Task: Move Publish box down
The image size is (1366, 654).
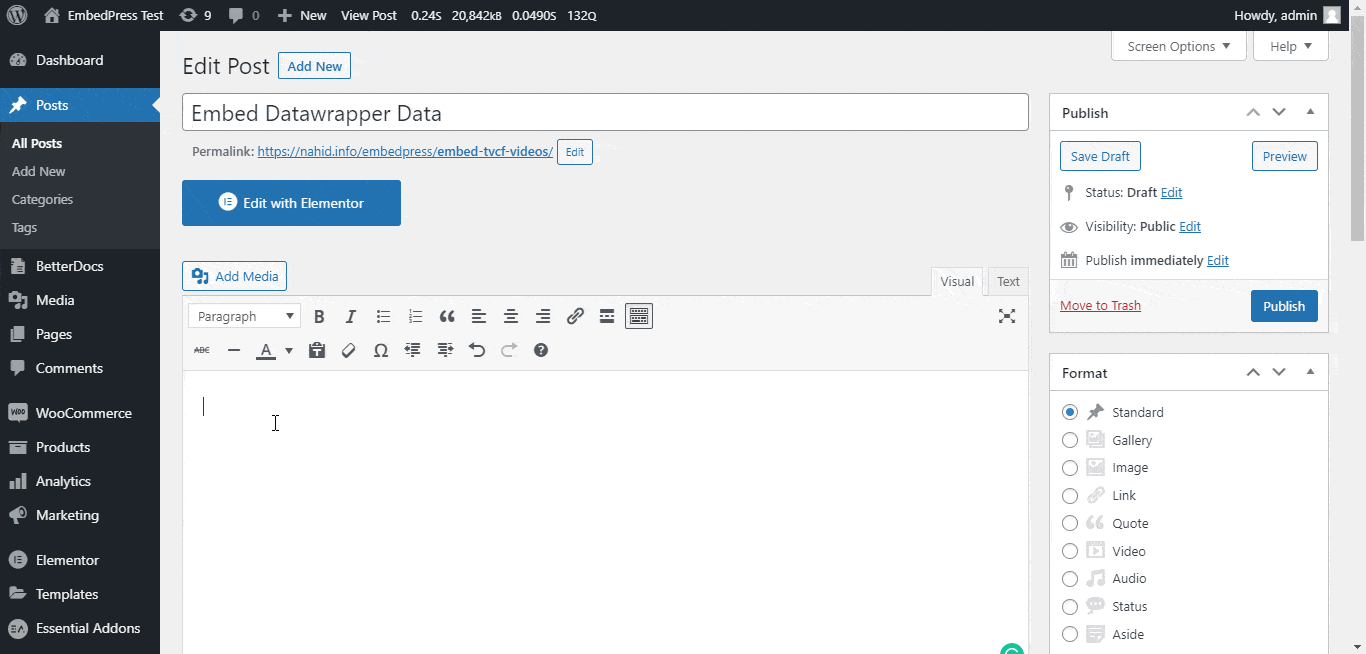Action: 1279,113
